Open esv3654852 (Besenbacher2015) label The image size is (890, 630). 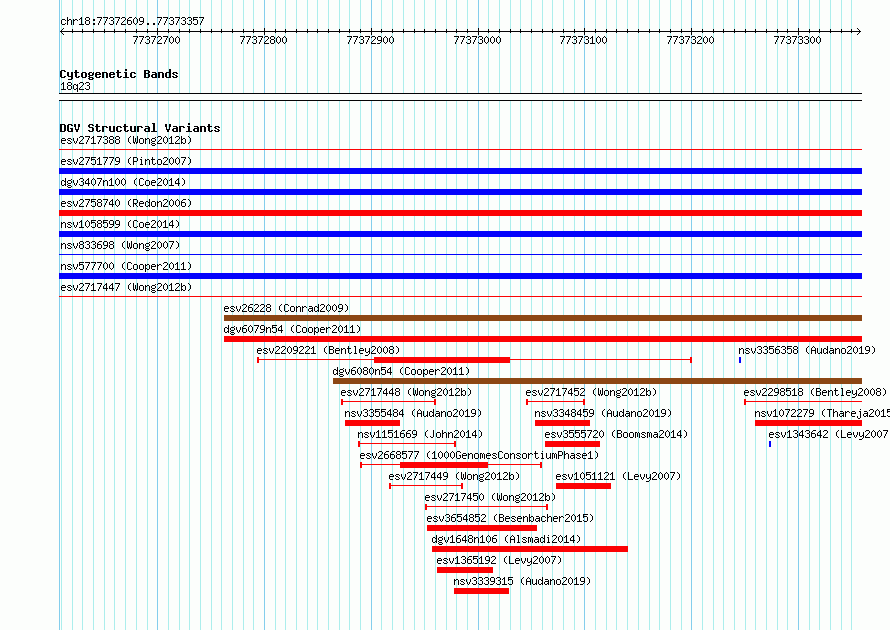[x=510, y=518]
